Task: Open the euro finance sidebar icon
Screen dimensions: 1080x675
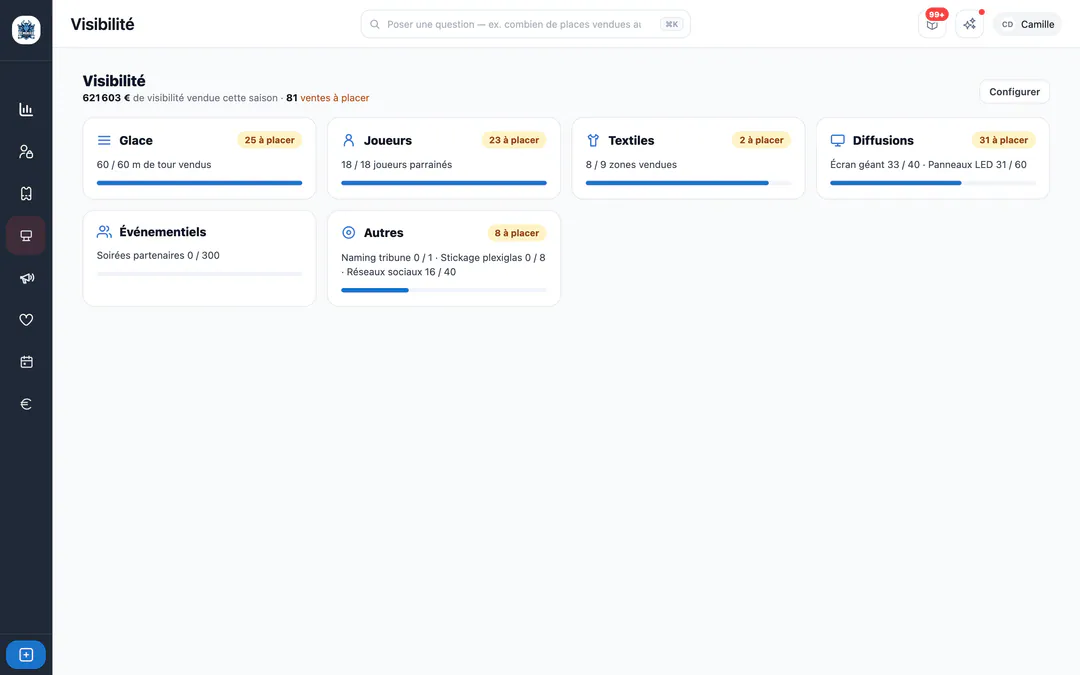Action: [x=26, y=404]
